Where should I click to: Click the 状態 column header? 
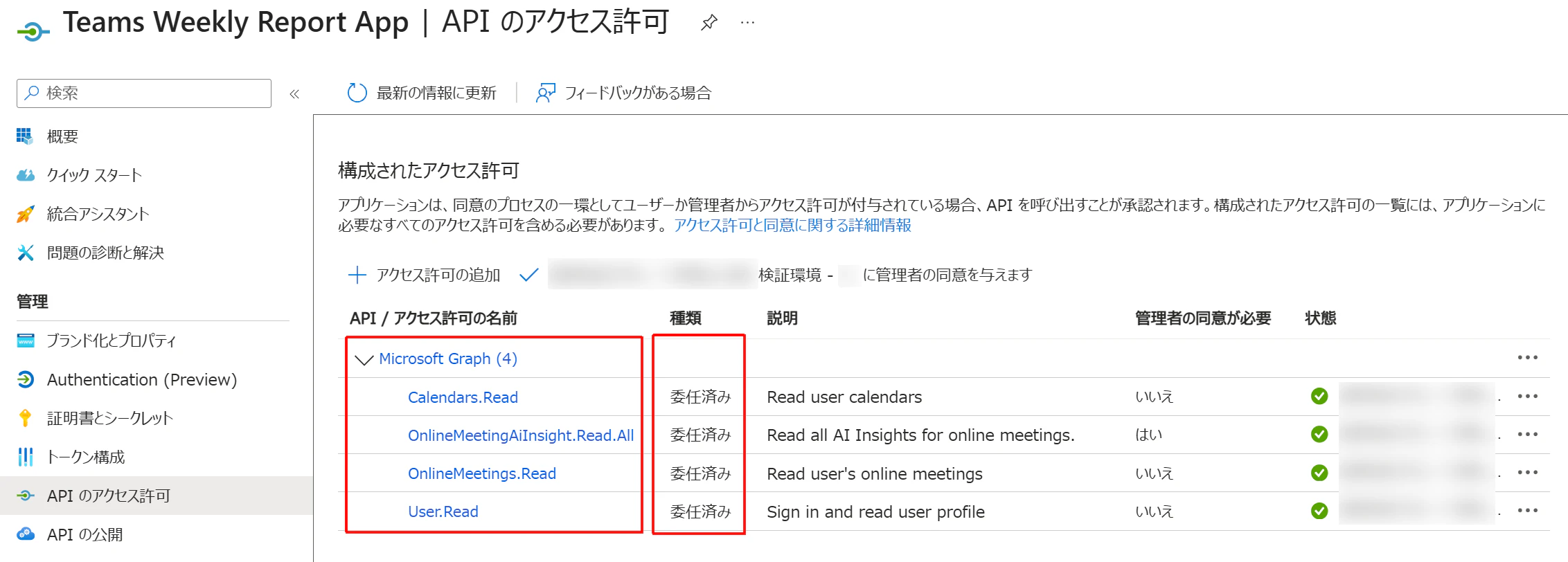pos(1321,318)
